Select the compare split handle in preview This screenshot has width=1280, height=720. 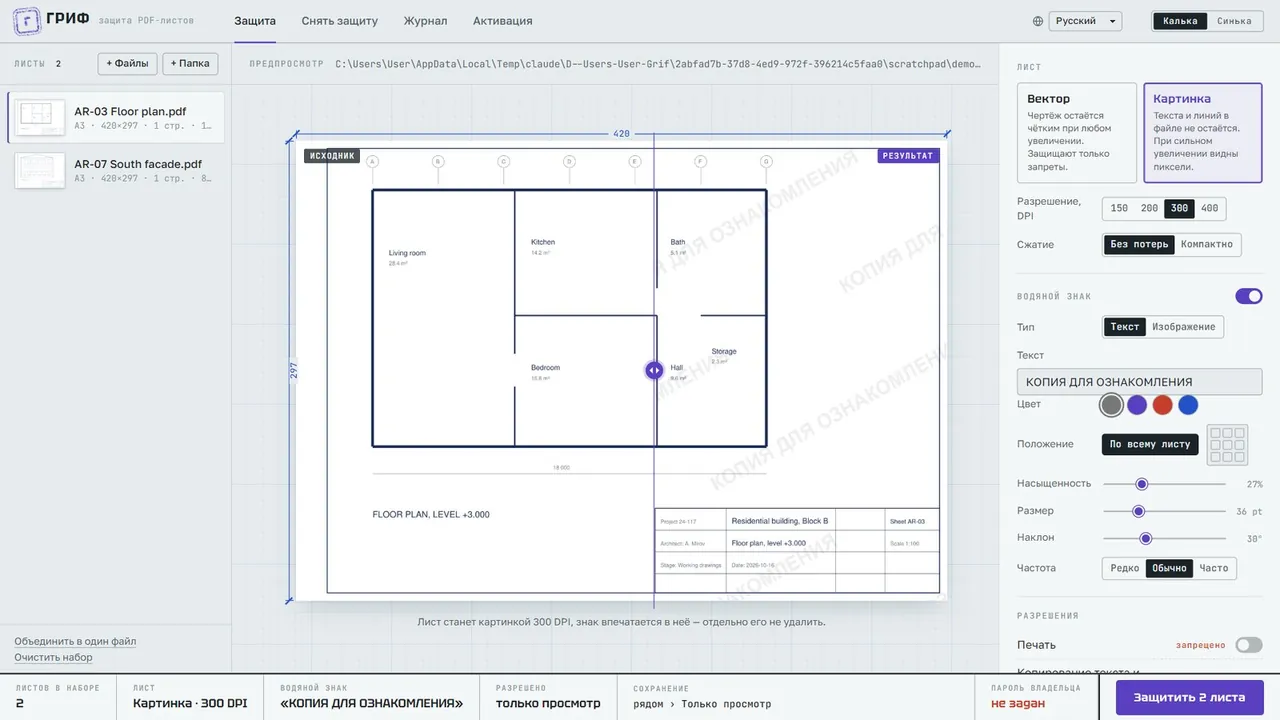pos(654,370)
